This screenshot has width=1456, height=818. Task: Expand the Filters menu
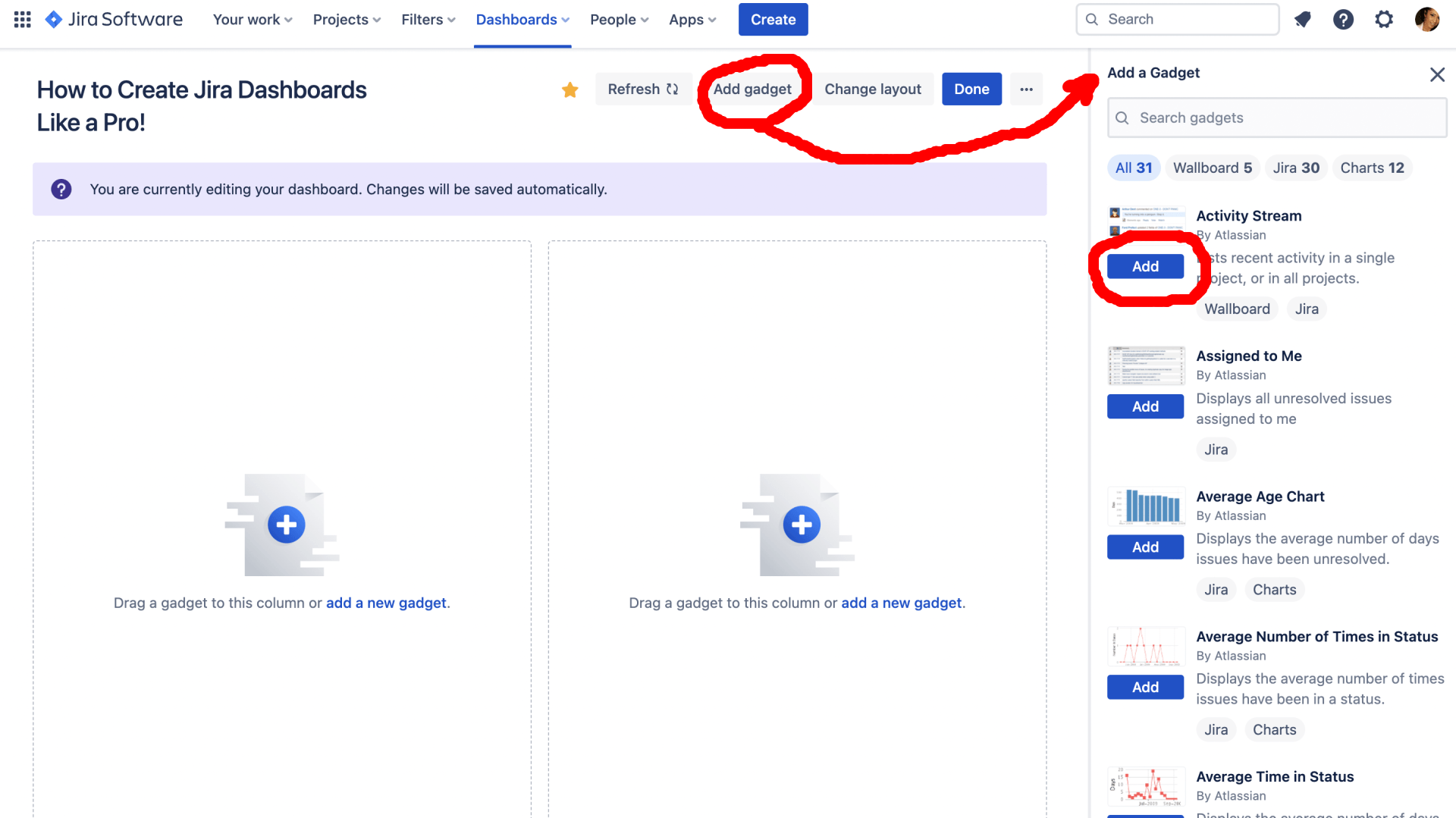click(428, 20)
